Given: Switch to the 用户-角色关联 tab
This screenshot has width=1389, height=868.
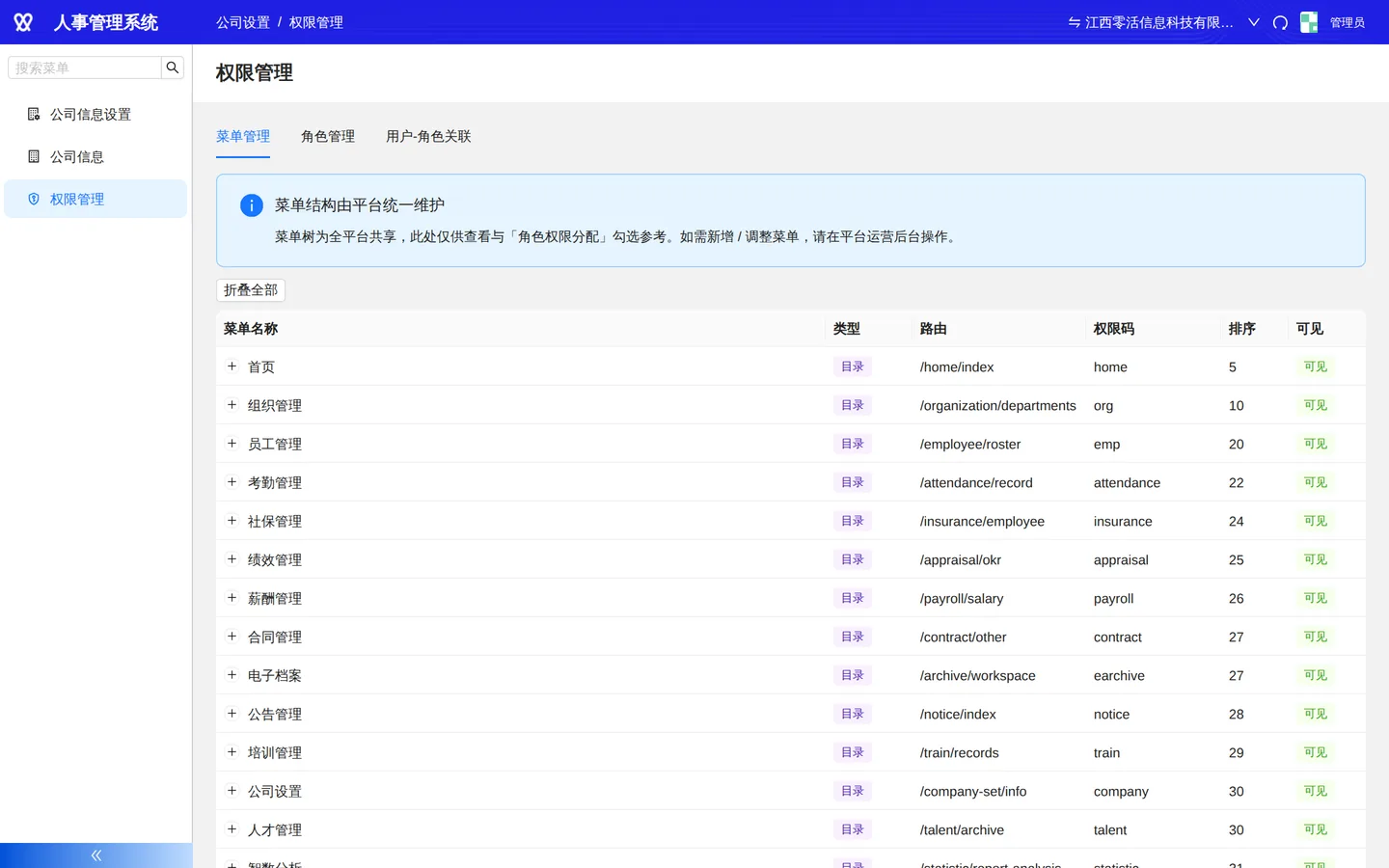Looking at the screenshot, I should pos(428,136).
